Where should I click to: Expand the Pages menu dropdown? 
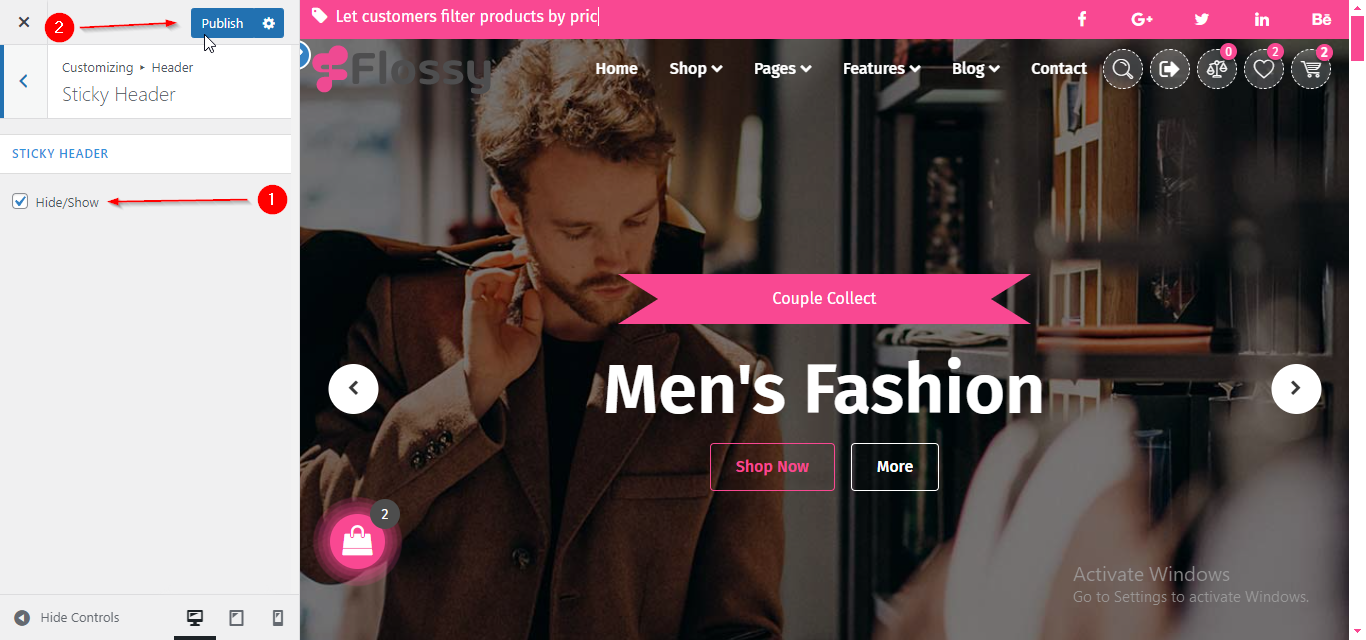coord(783,69)
